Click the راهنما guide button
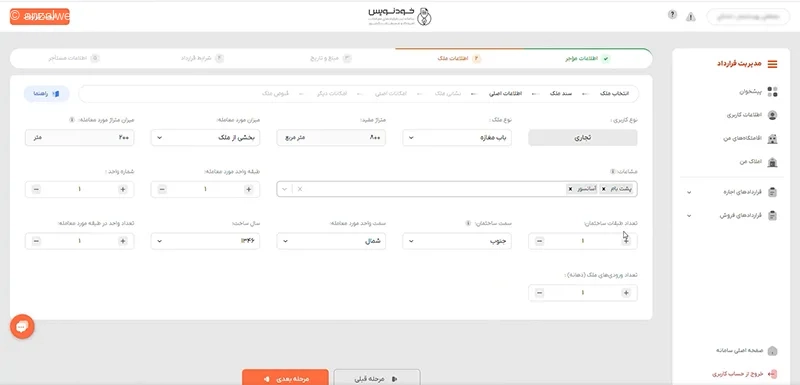Viewport: 800px width, 385px height. click(47, 94)
